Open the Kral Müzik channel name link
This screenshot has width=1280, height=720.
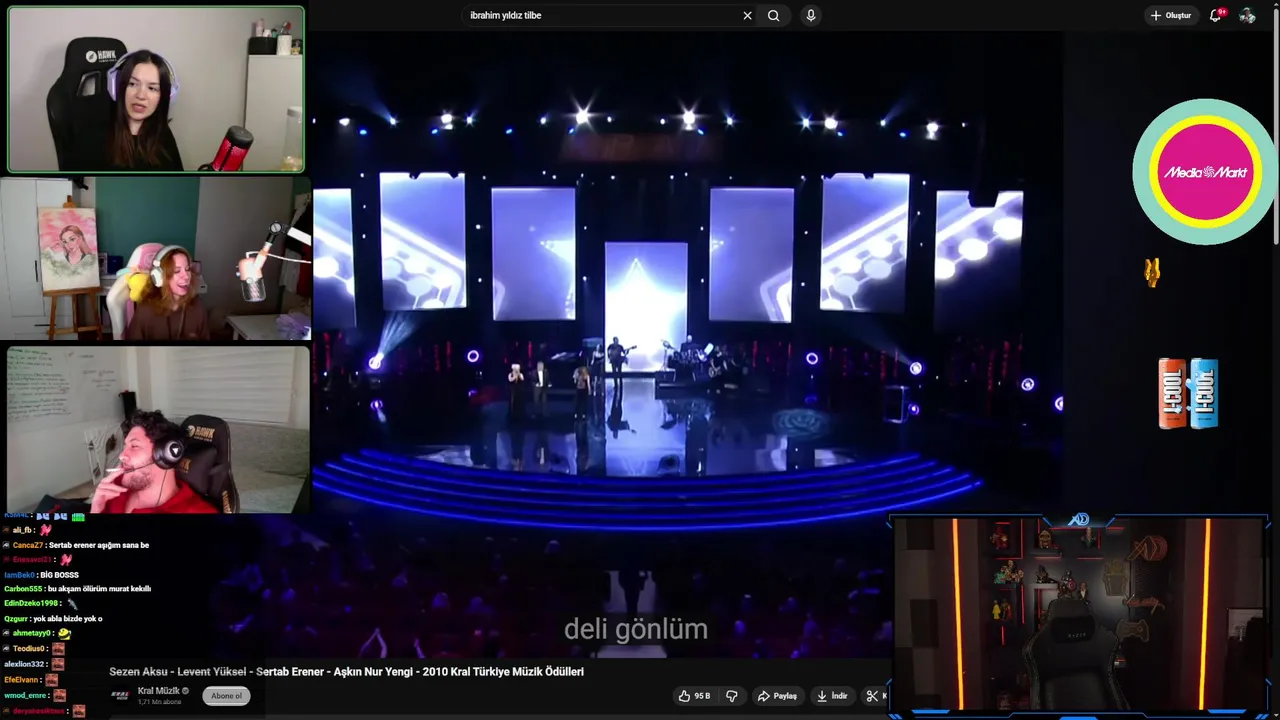coord(158,691)
